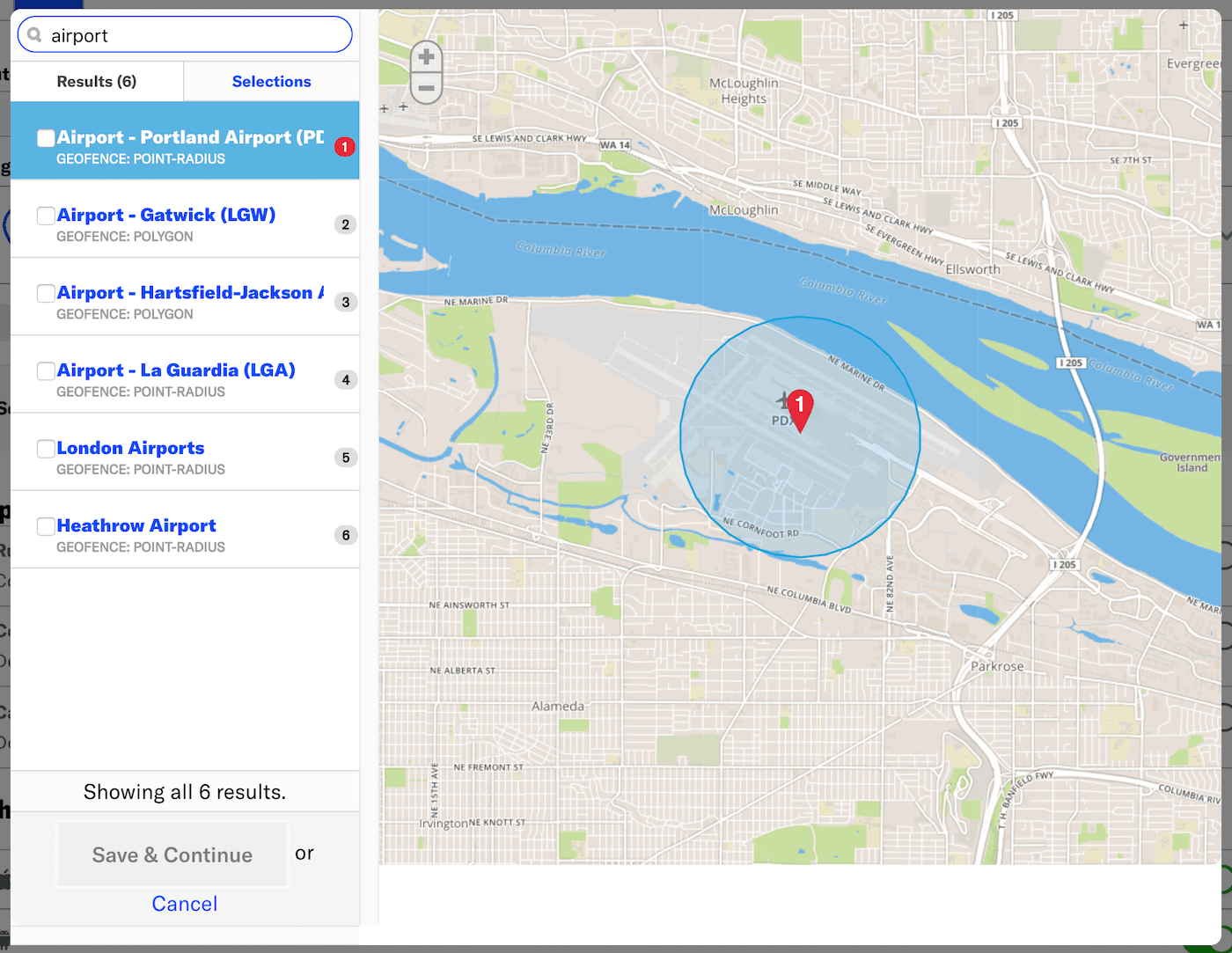The image size is (1232, 953).
Task: Click the magnifying glass search icon
Action: [34, 35]
